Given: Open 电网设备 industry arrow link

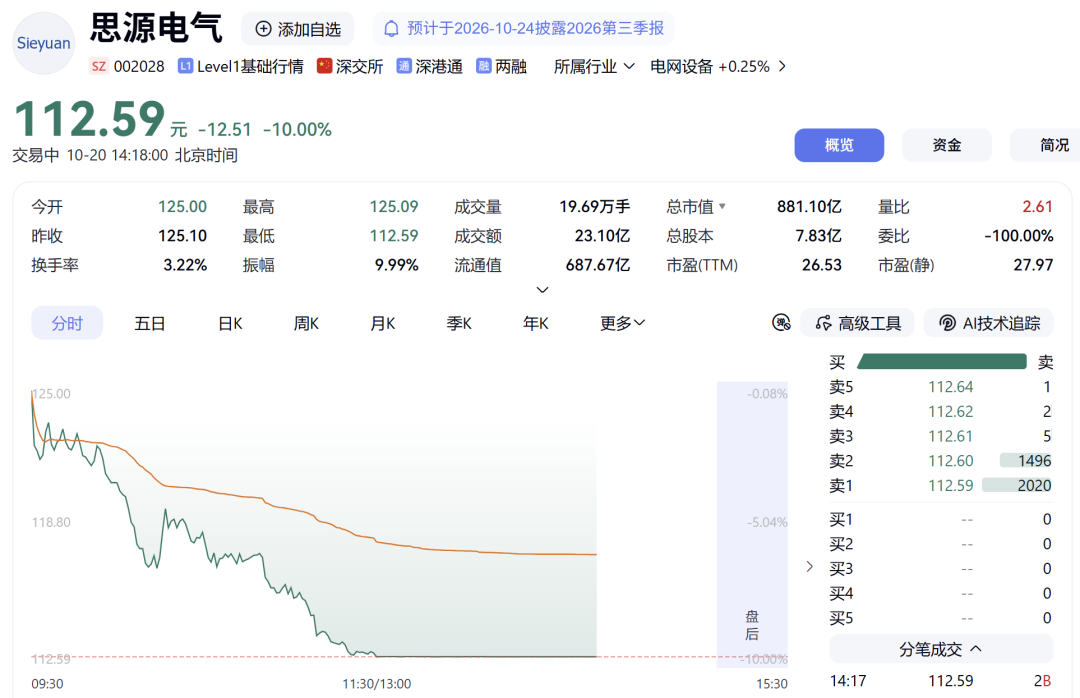Looking at the screenshot, I should pos(782,66).
